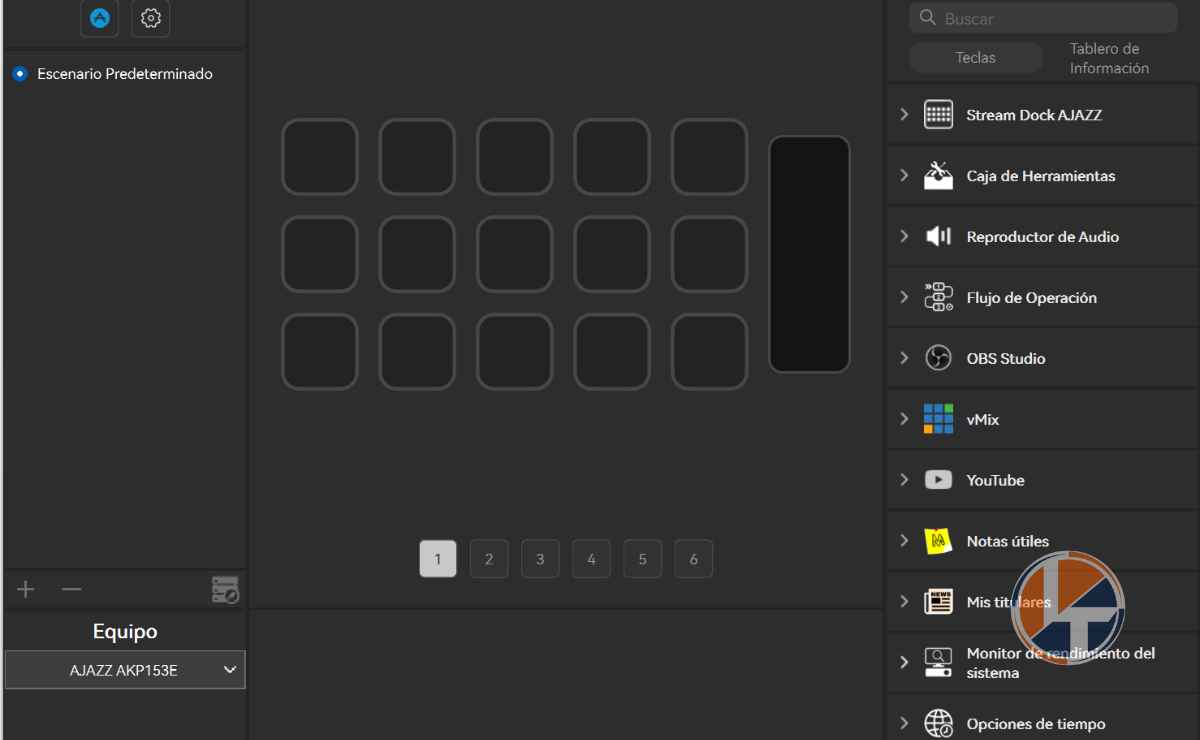This screenshot has width=1200, height=740.
Task: Expand the Opciones de tiempo chevron
Action: [904, 723]
